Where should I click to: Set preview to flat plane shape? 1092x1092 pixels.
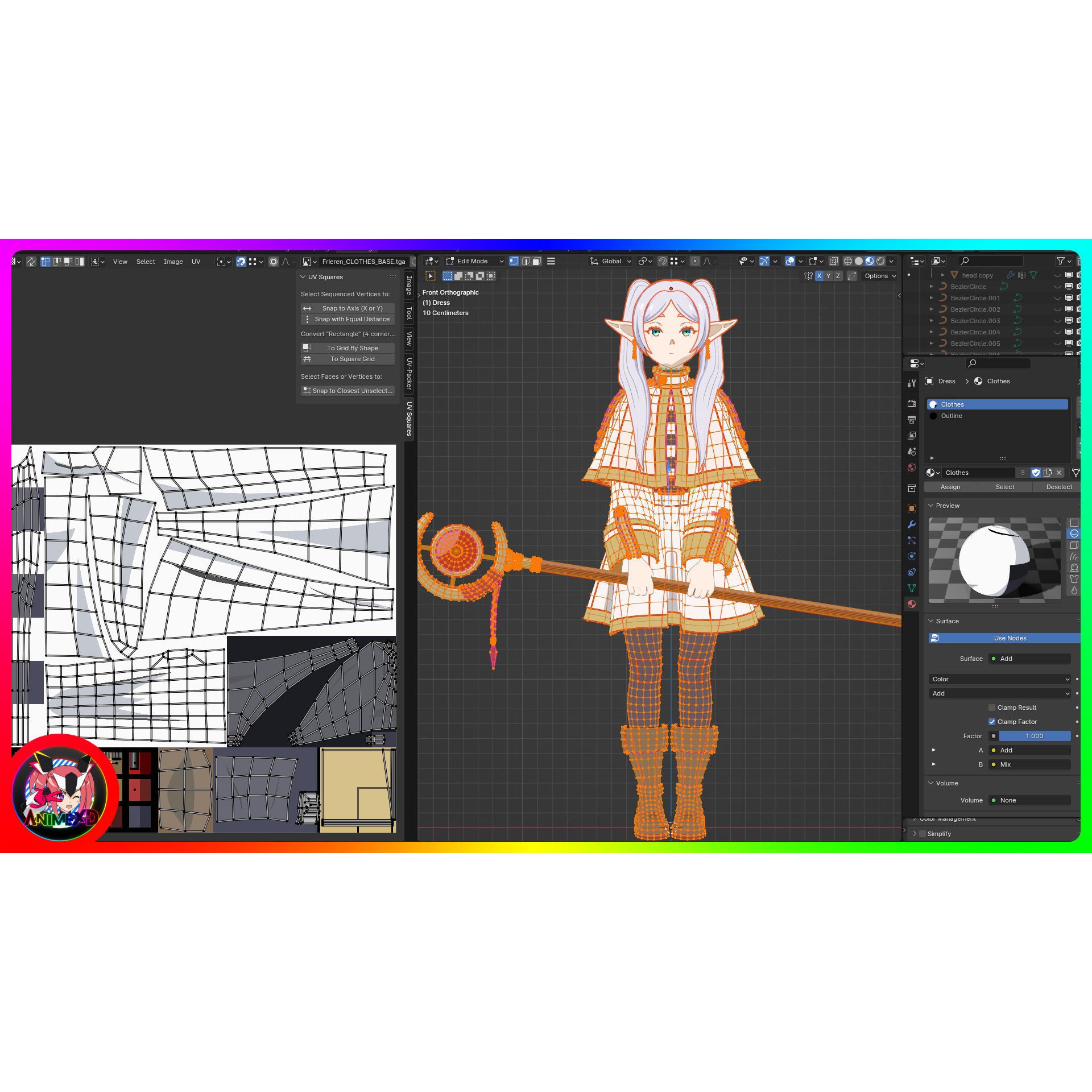[1074, 523]
